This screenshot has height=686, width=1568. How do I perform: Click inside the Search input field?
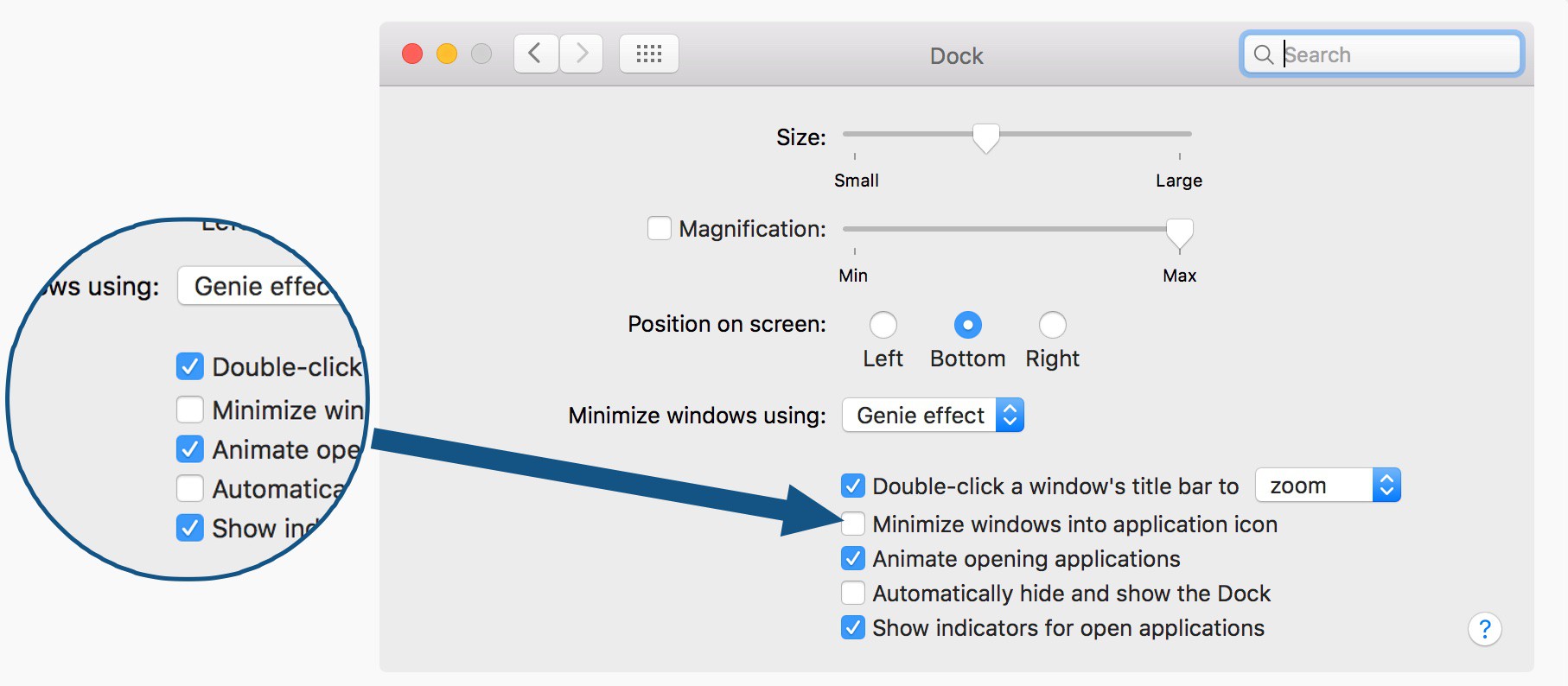[1383, 54]
